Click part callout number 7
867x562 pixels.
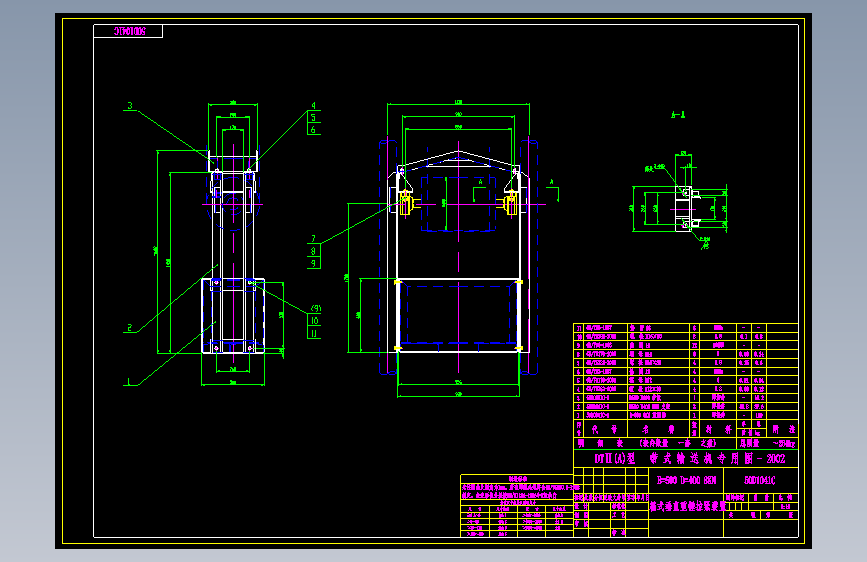(x=314, y=238)
